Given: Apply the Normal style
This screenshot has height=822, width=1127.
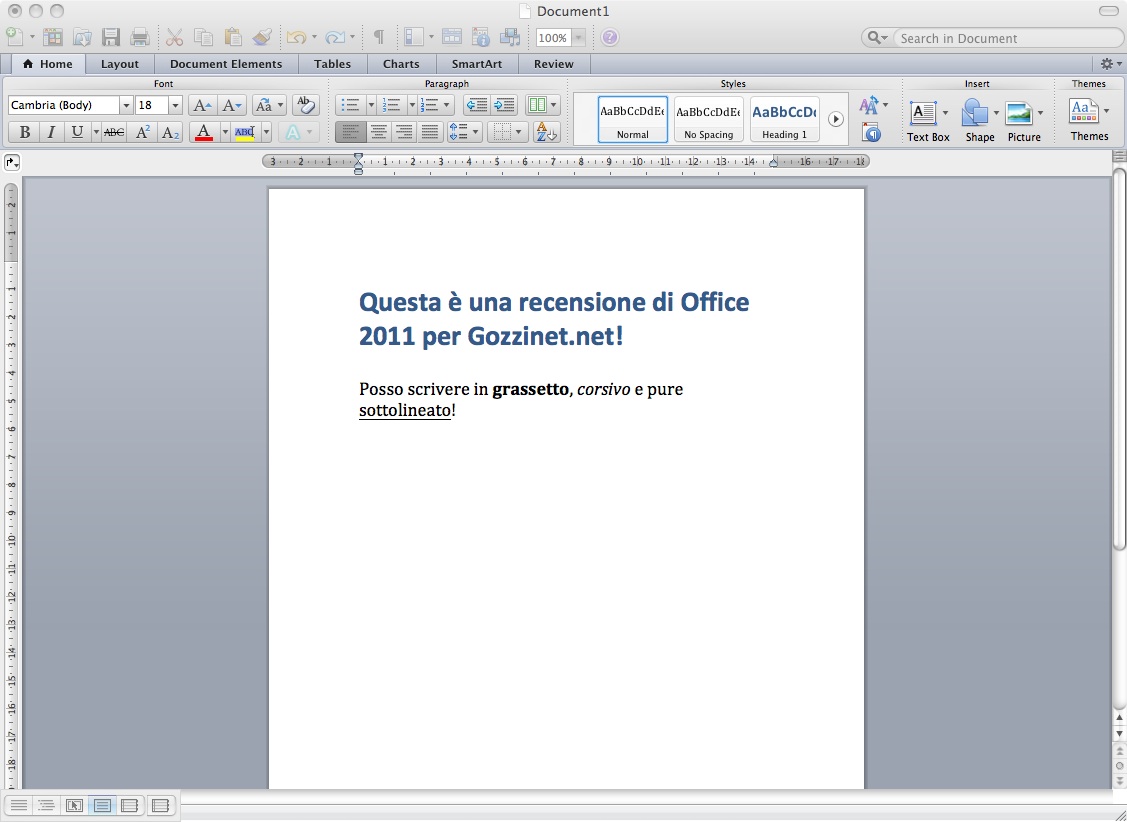Looking at the screenshot, I should [632, 119].
